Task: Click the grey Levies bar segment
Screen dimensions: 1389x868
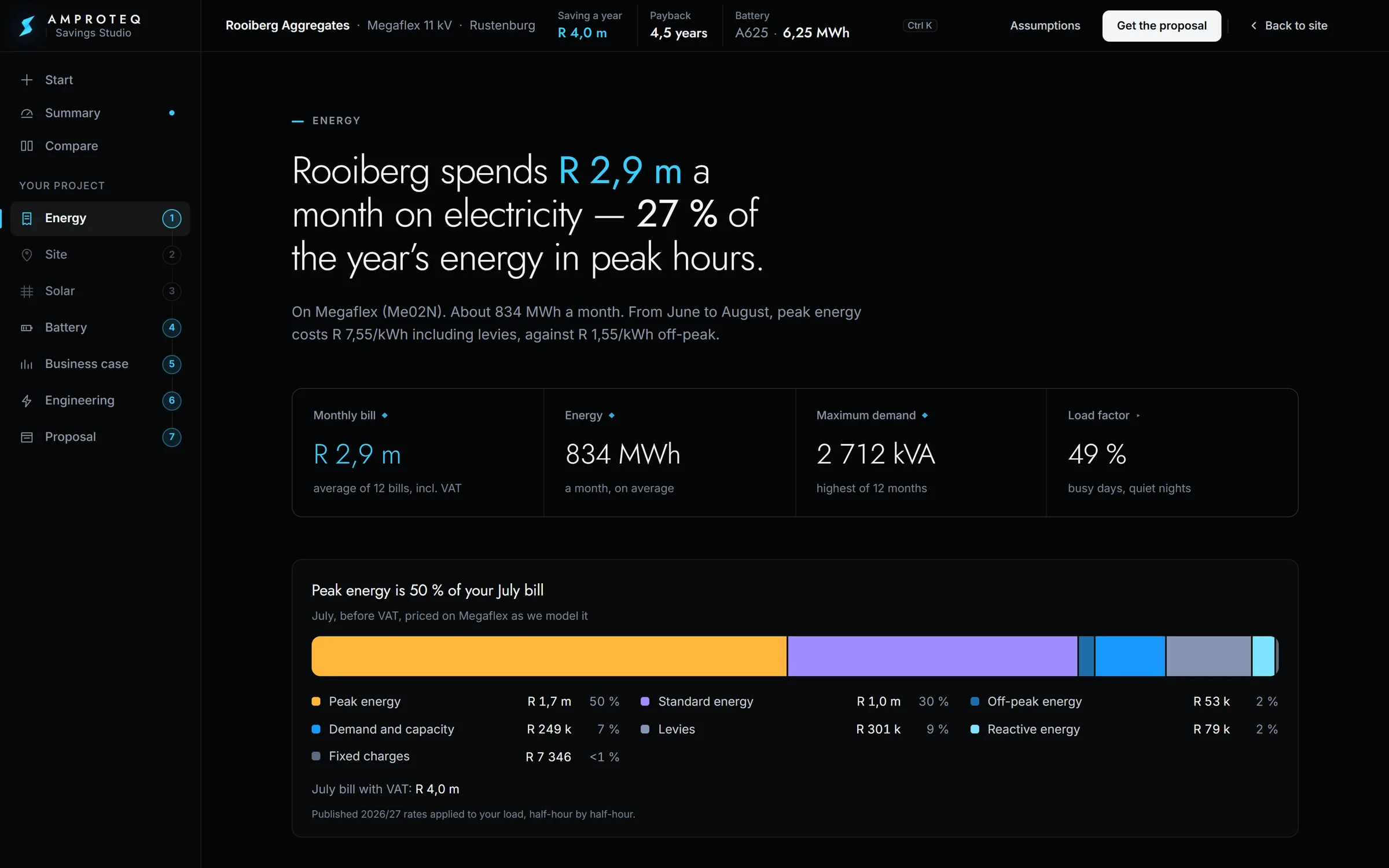Action: (1208, 656)
